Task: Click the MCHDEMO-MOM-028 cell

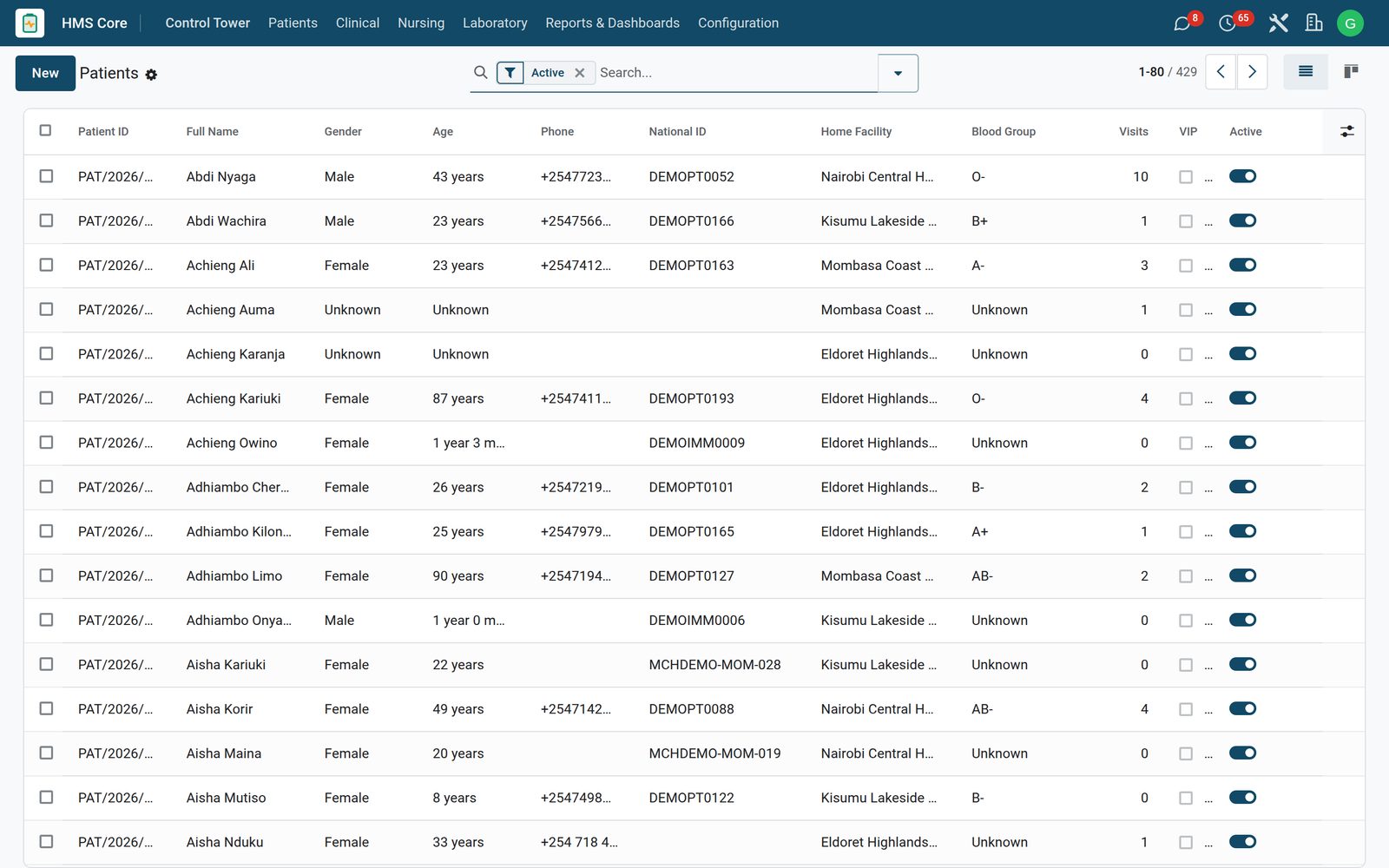Action: point(714,665)
